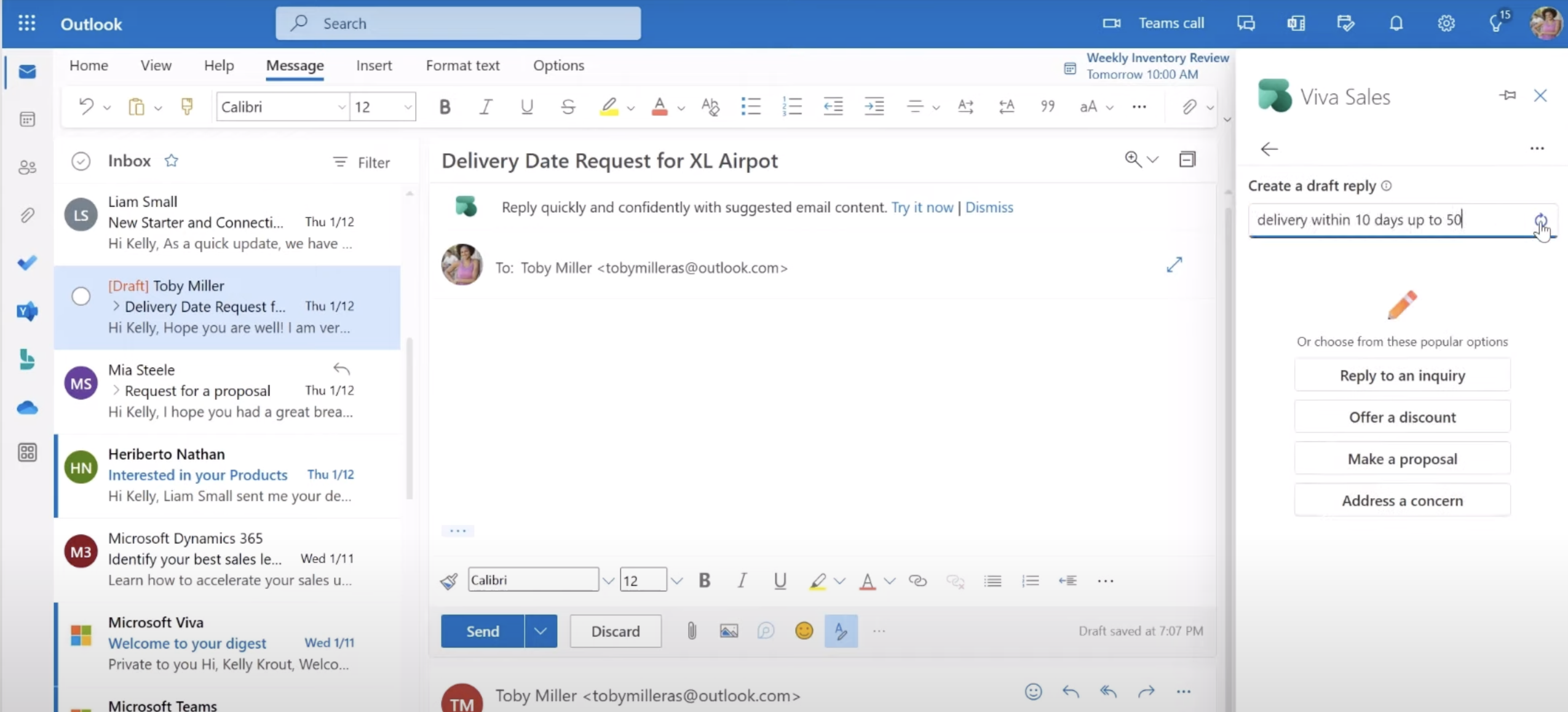Viewport: 1568px width, 712px height.
Task: Choose Make a proposal option
Action: pos(1402,459)
